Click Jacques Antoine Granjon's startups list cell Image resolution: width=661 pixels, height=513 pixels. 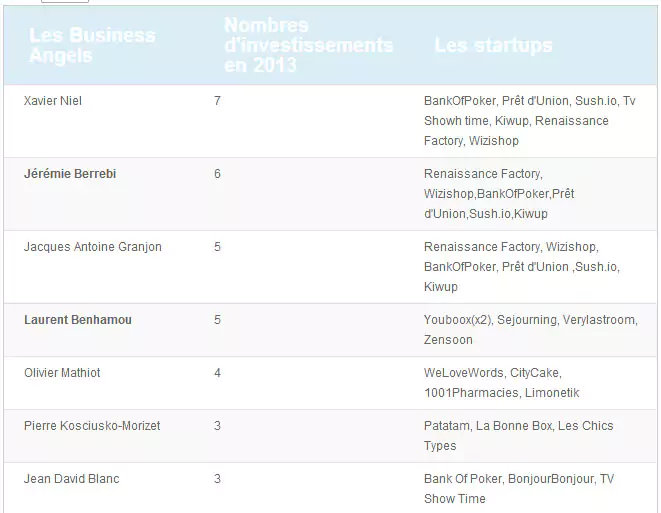[523, 267]
